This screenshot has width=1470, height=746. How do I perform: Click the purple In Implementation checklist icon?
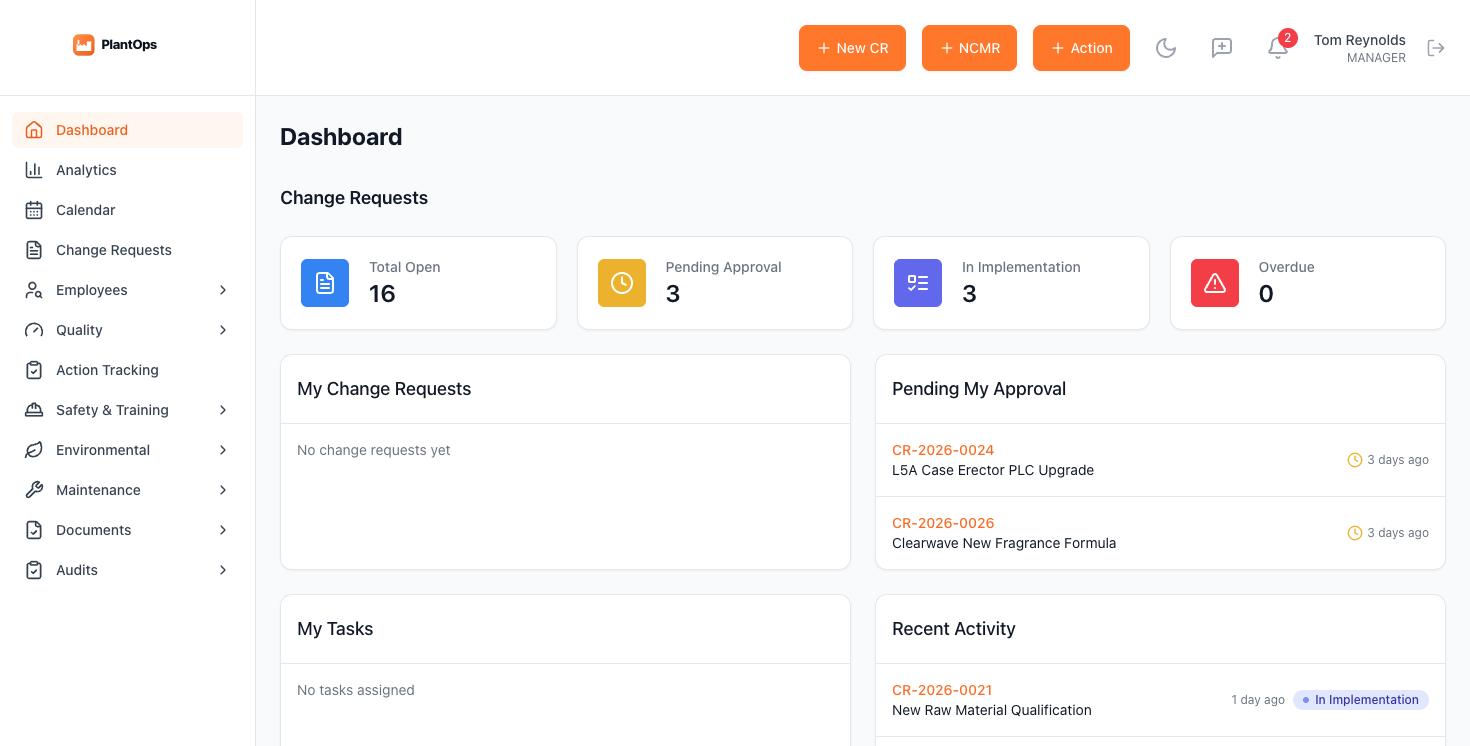point(918,283)
